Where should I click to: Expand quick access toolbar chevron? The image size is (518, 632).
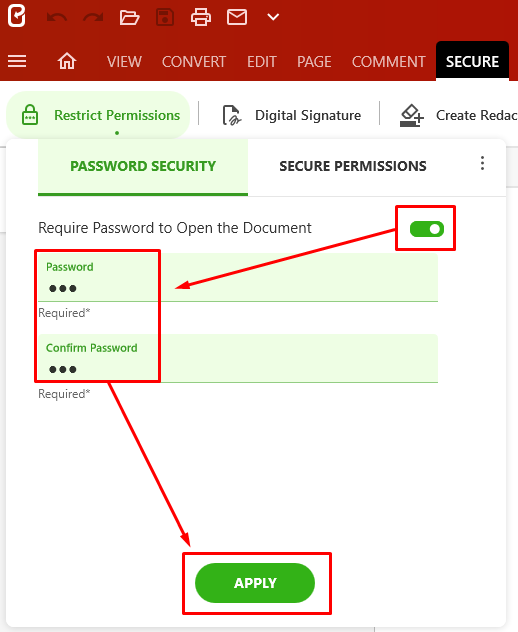[273, 17]
